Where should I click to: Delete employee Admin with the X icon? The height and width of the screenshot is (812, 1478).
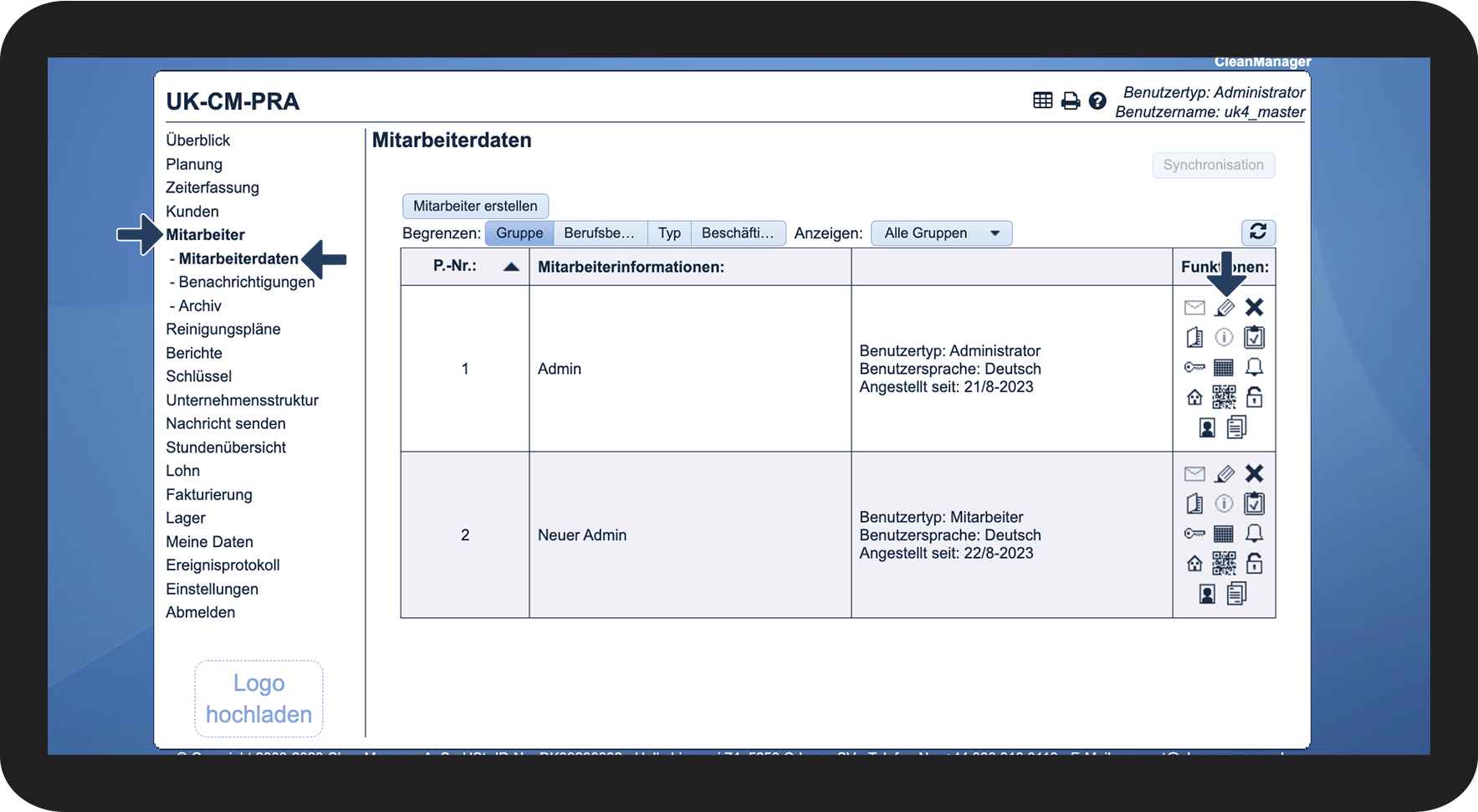pyautogui.click(x=1254, y=308)
